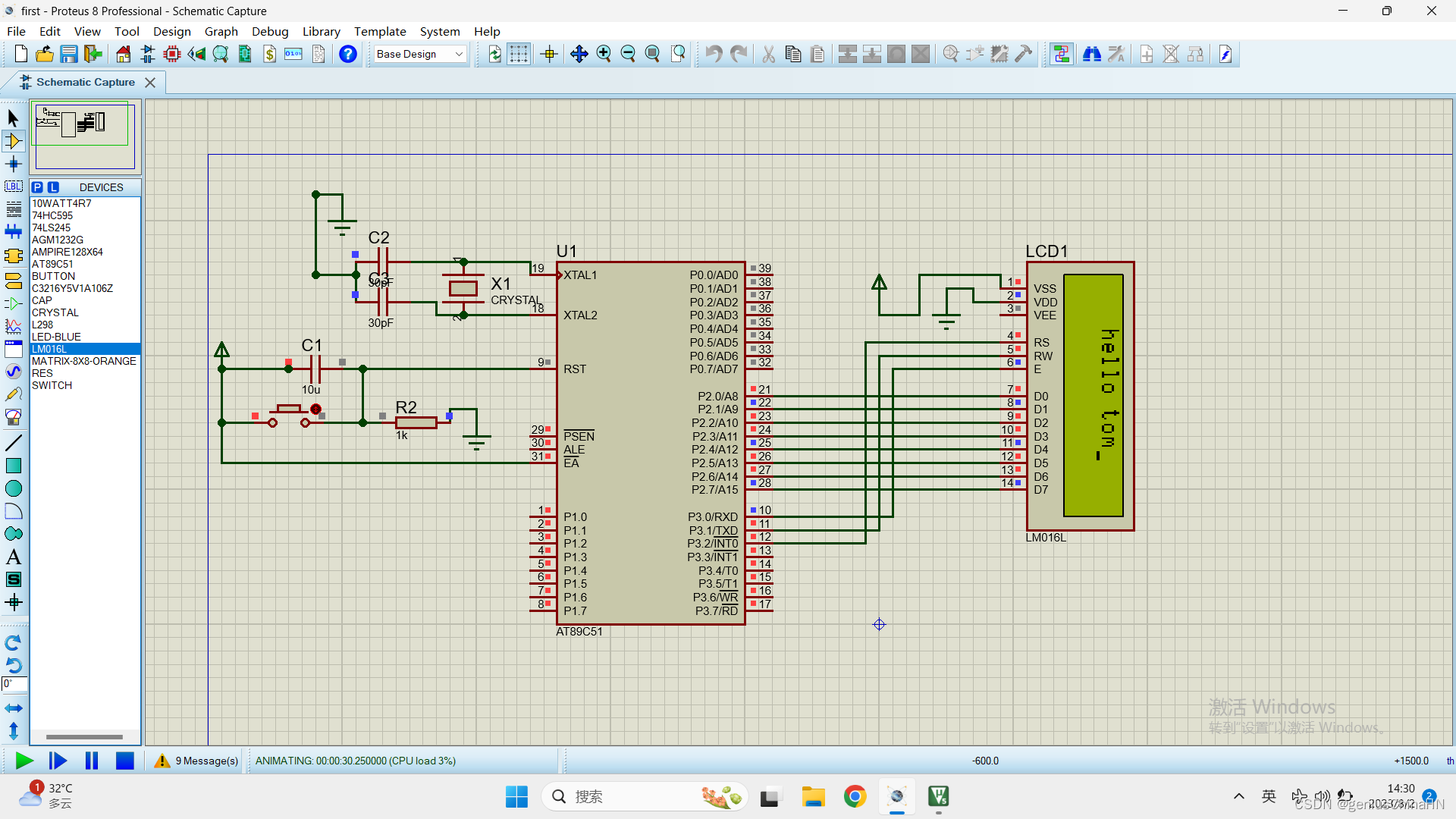
Task: Click the Wire label mode icon
Action: (x=13, y=187)
